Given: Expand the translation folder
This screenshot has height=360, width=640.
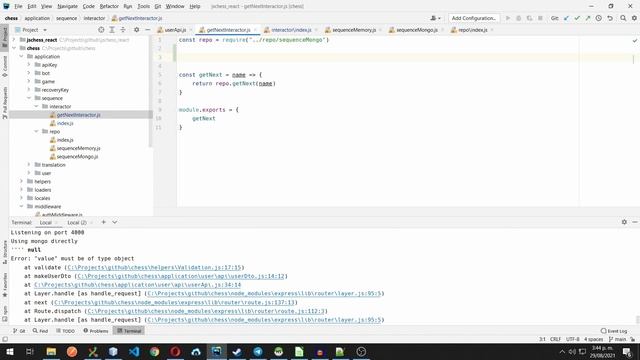Looking at the screenshot, I should 29,164.
